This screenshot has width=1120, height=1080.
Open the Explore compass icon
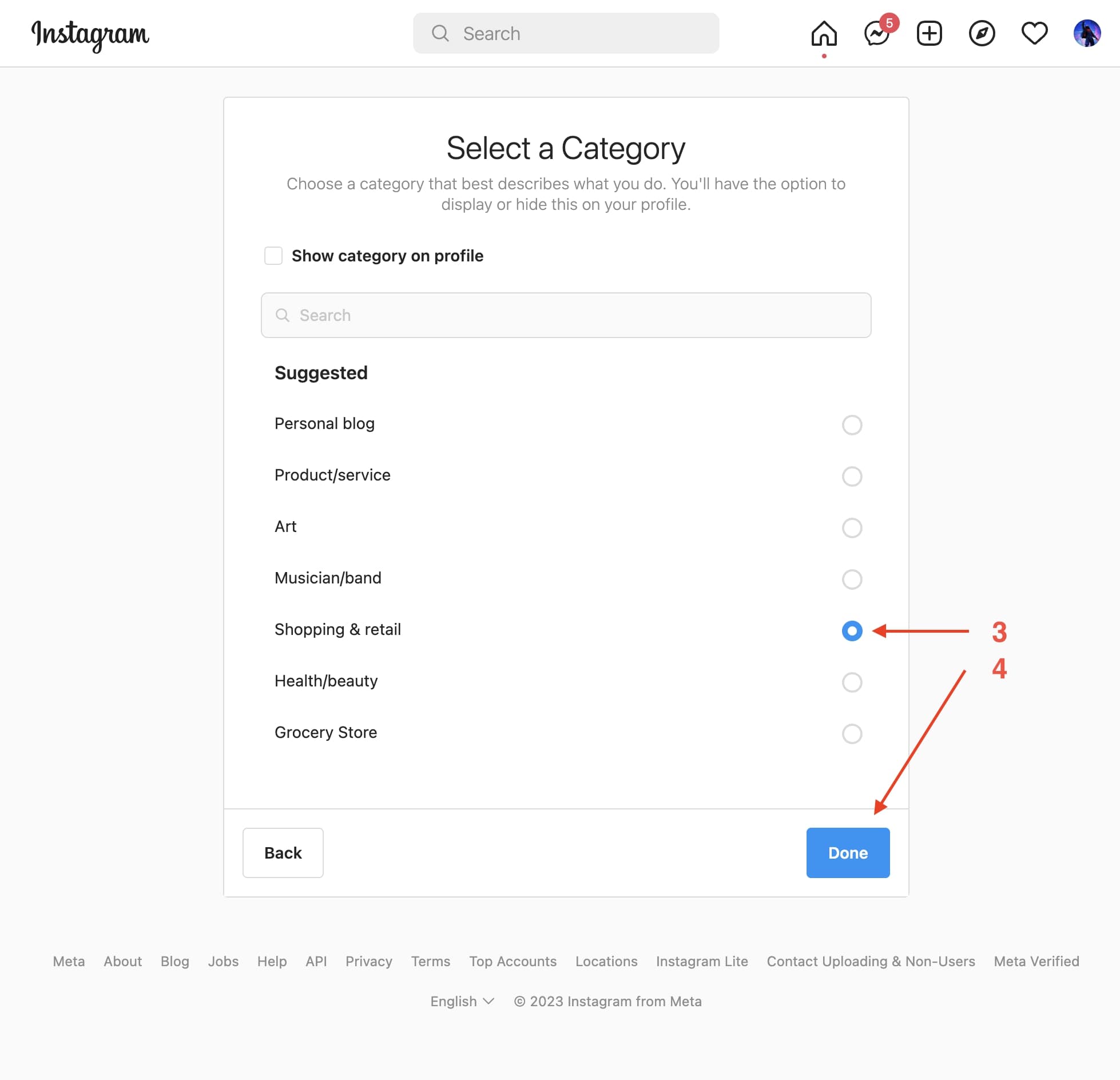pos(982,33)
